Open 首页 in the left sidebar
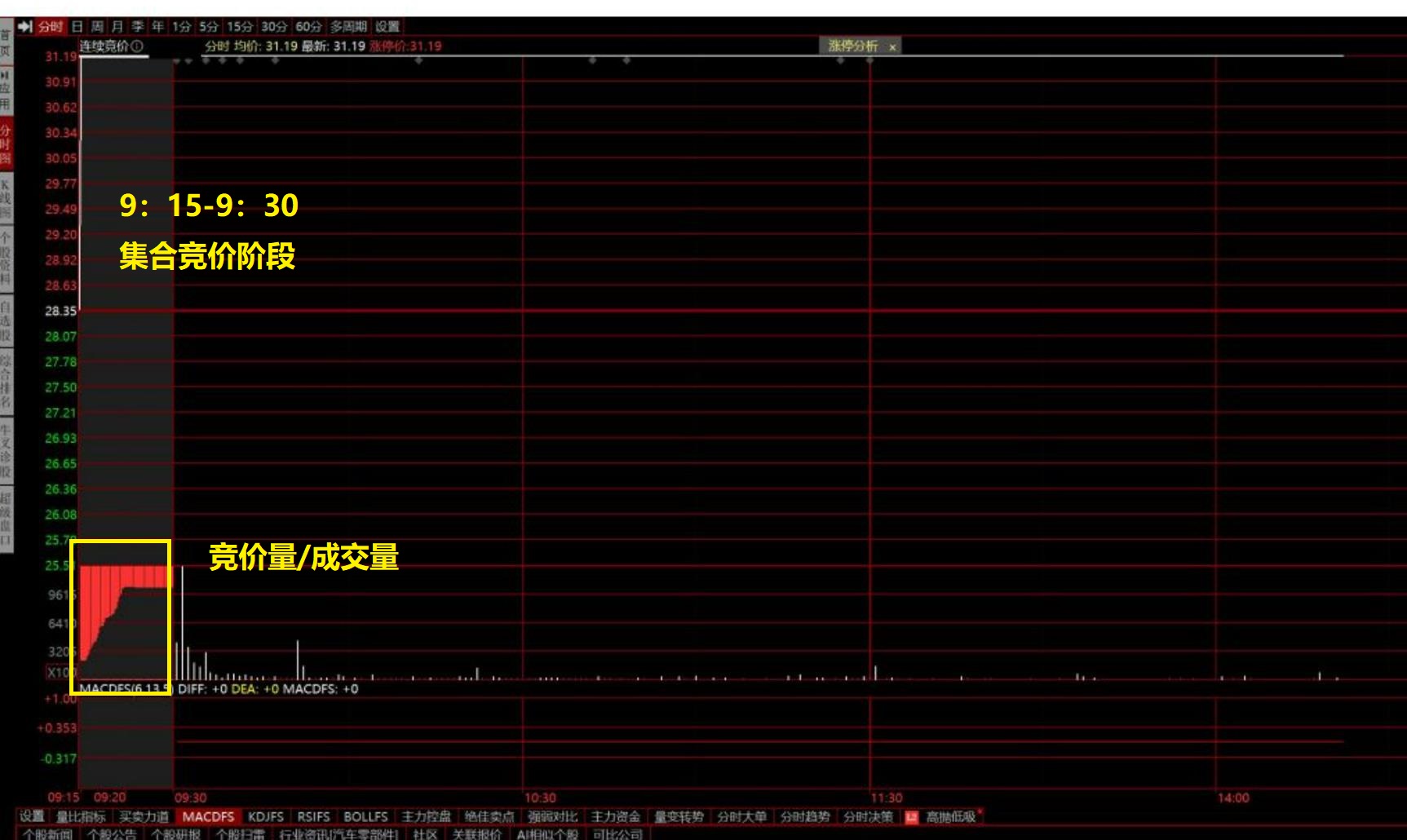The height and width of the screenshot is (840, 1407). (6, 42)
